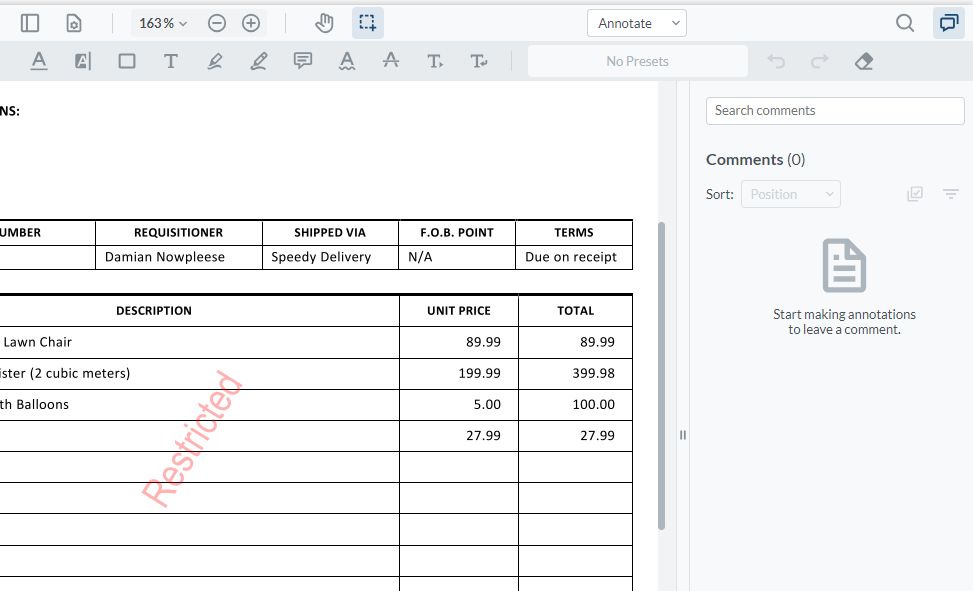The width and height of the screenshot is (973, 591).
Task: Click the Due on receipt cell
Action: (x=574, y=257)
